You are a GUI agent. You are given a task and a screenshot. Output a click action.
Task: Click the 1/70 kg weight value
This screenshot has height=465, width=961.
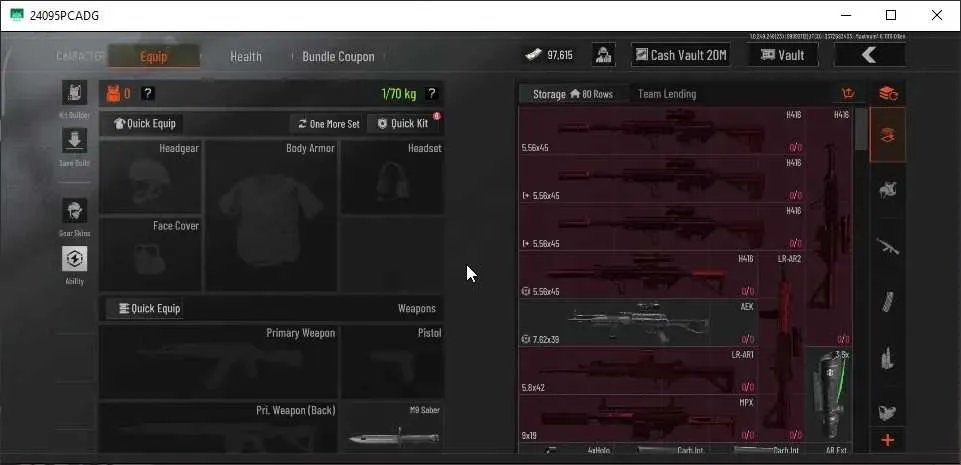(x=398, y=94)
